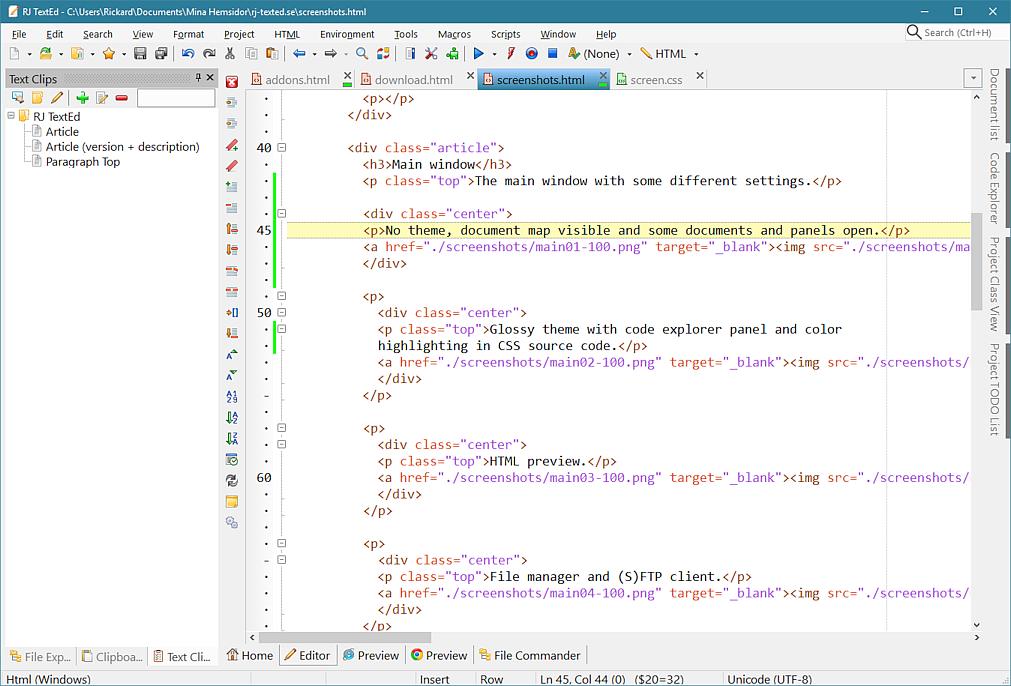This screenshot has width=1011, height=686.
Task: Toggle Insert mode in status bar
Action: click(x=435, y=680)
